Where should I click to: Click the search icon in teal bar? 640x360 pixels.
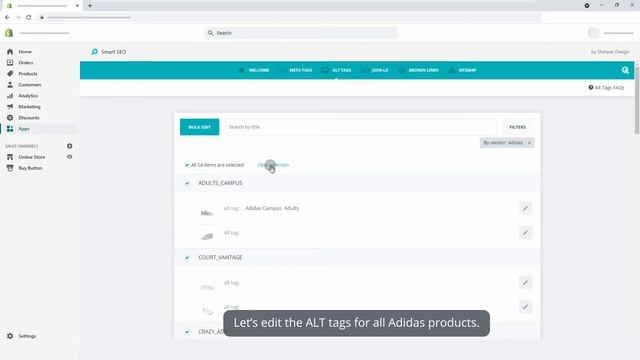(625, 70)
